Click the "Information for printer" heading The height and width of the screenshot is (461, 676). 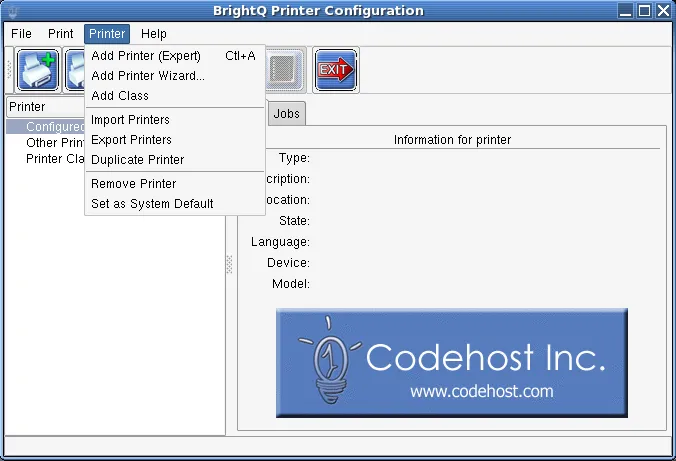point(452,140)
